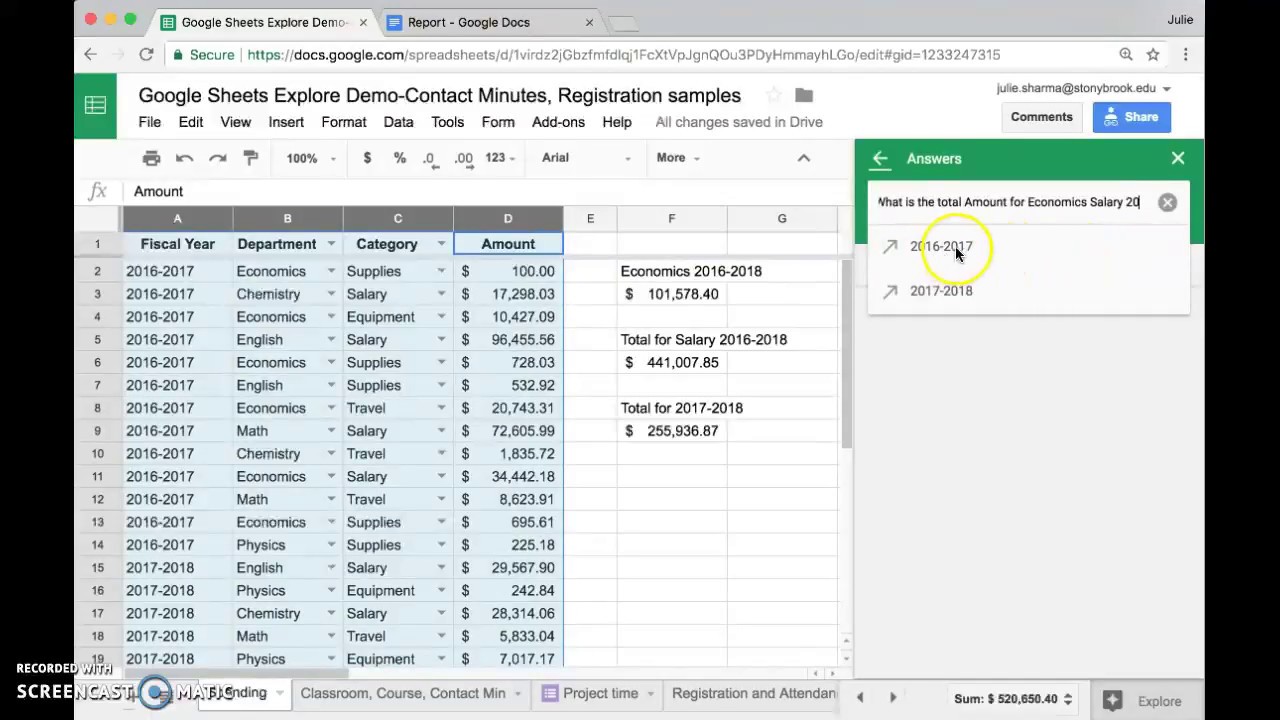The width and height of the screenshot is (1280, 720).
Task: Select column E header
Action: [590, 219]
